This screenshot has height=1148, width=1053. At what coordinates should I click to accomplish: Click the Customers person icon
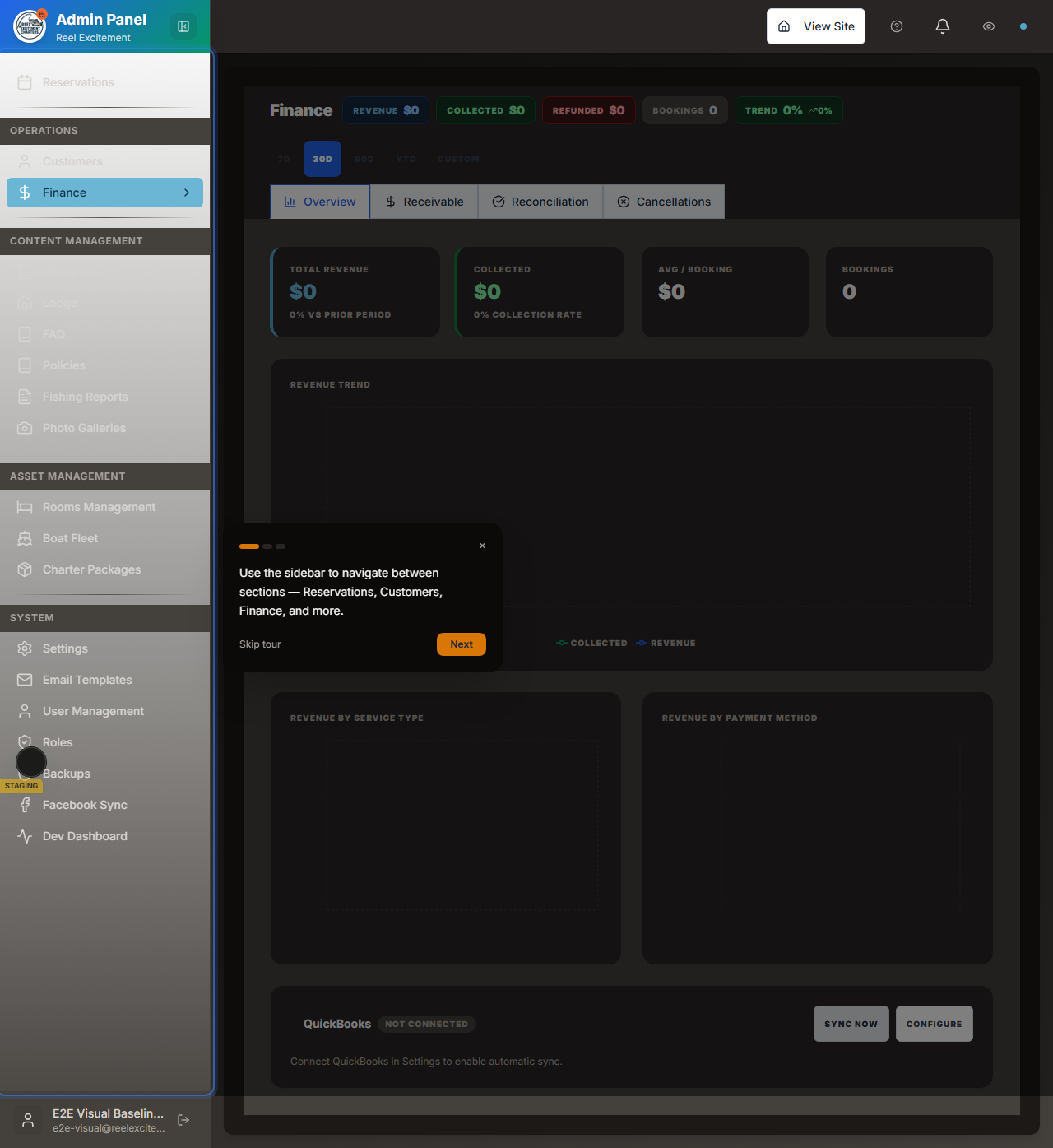pos(25,161)
